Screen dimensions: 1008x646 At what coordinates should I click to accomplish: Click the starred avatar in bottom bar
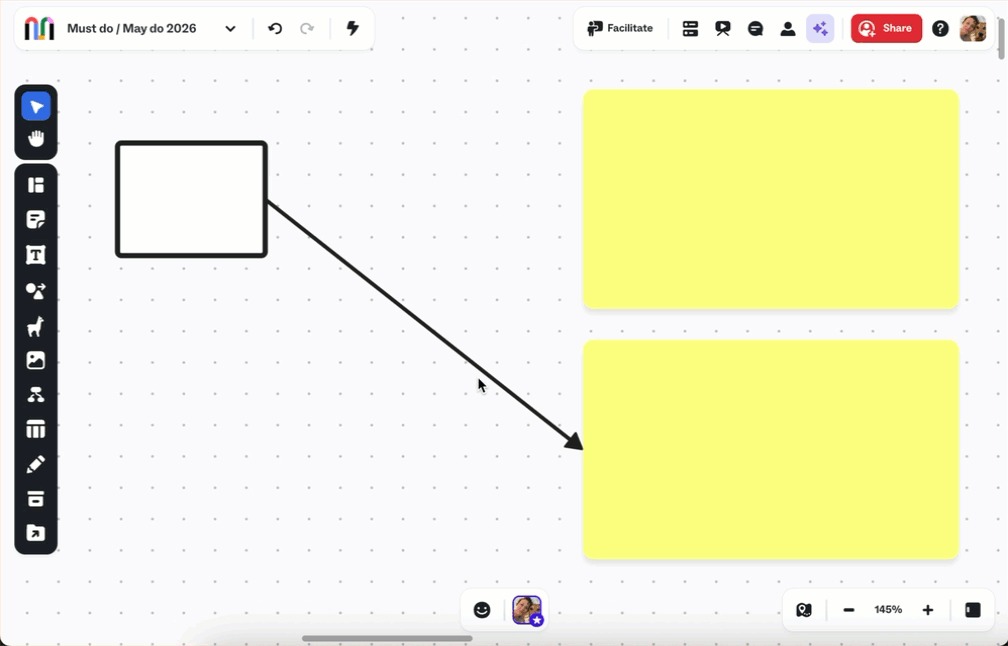pos(528,610)
